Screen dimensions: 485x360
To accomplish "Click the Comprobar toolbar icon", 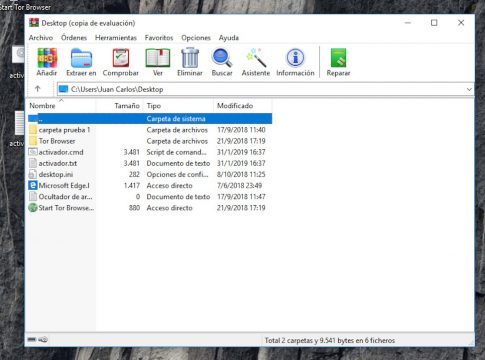I will pyautogui.click(x=121, y=58).
